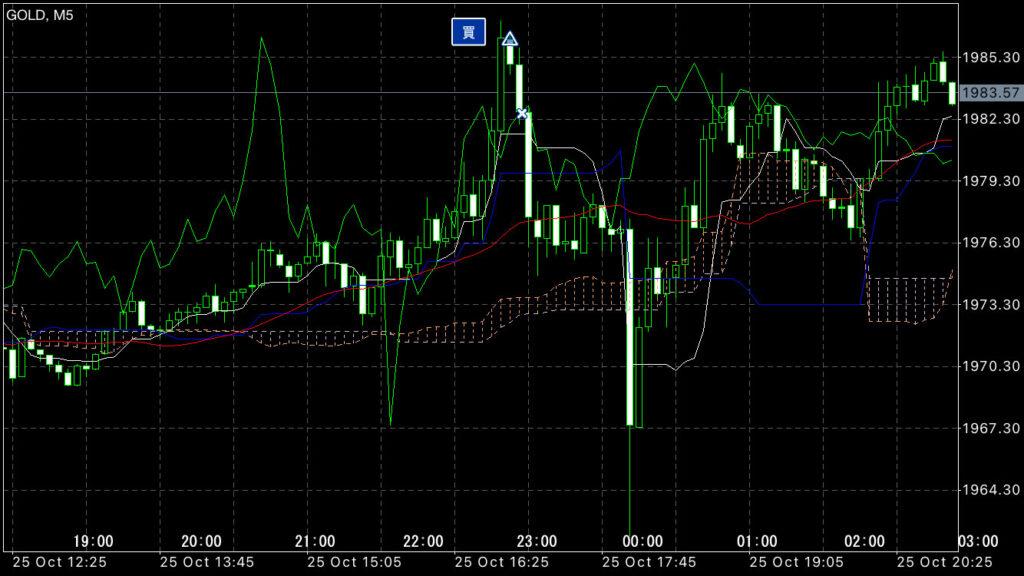Click the 25 Oct 16:25 date label
Image resolution: width=1024 pixels, height=576 pixels.
[502, 562]
